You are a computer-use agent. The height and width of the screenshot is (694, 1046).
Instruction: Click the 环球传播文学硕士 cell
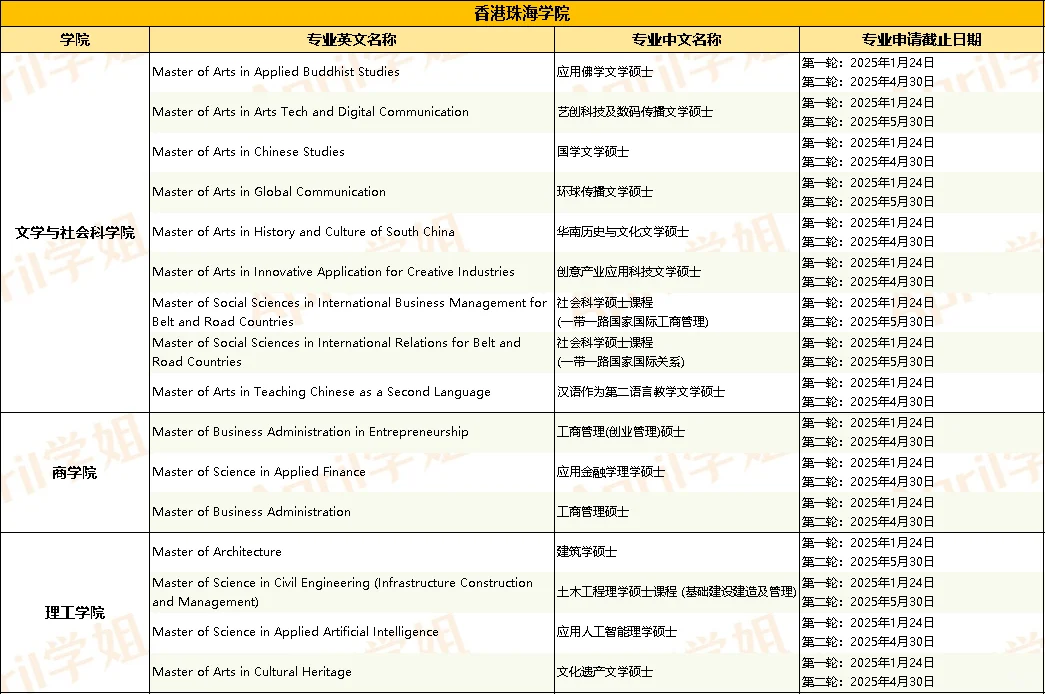676,192
